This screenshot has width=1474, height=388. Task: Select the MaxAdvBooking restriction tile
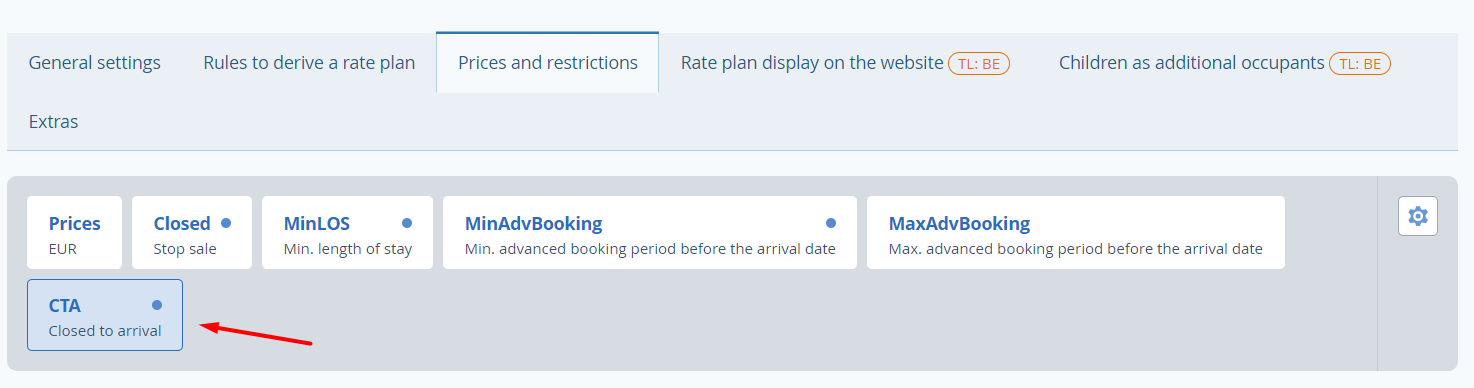click(1076, 232)
